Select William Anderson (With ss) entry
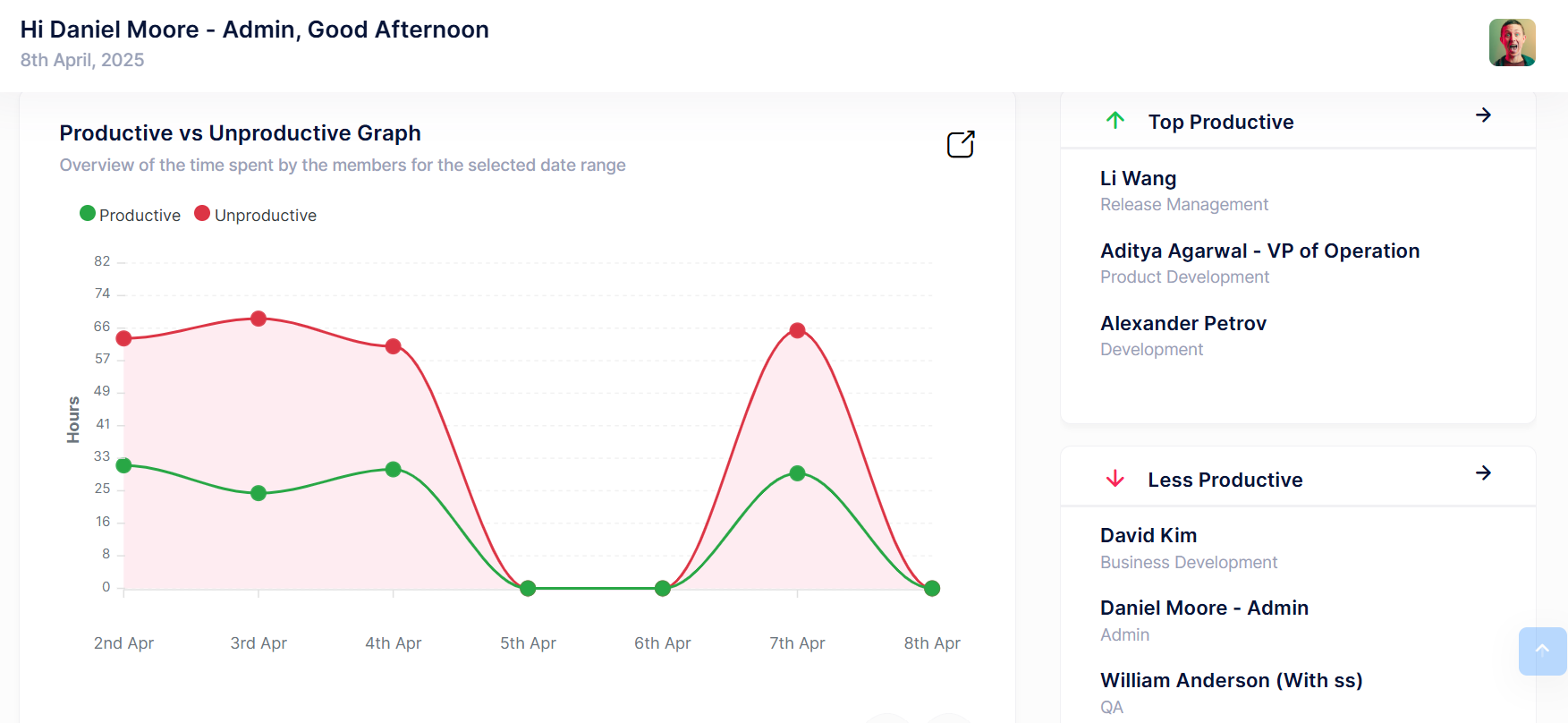1568x723 pixels. click(x=1231, y=680)
